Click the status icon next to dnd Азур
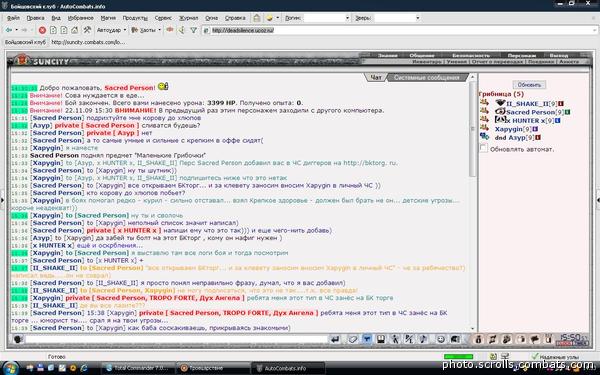The image size is (600, 375). tap(484, 136)
